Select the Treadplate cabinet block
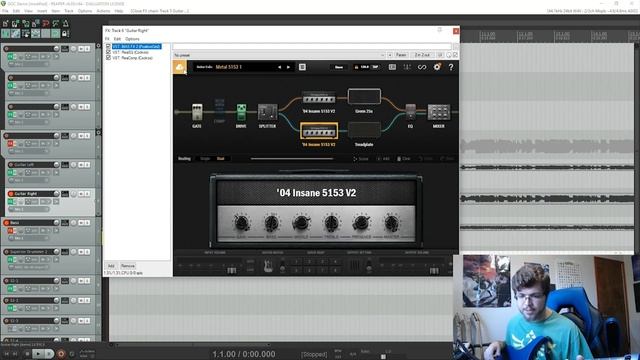Image resolution: width=640 pixels, height=360 pixels. tap(364, 131)
